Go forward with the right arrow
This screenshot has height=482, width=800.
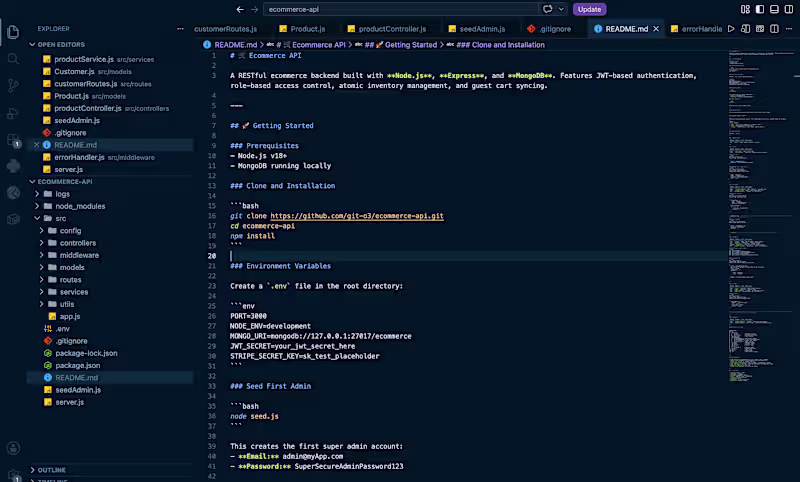coord(254,9)
